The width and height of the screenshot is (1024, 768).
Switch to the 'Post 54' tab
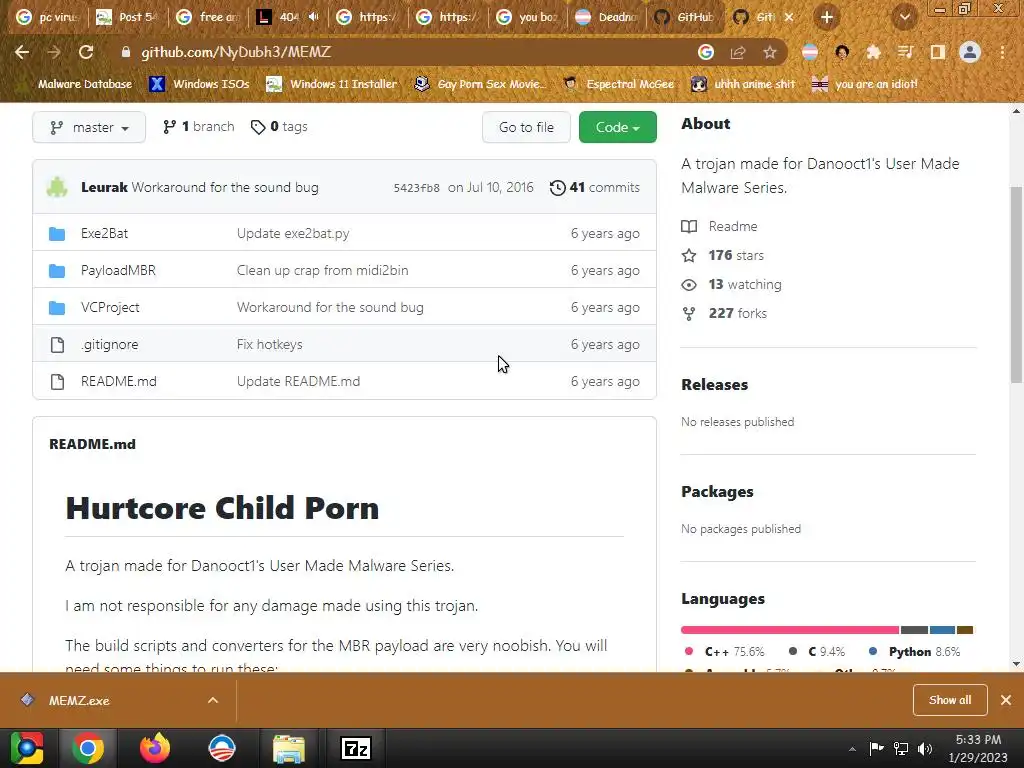127,17
